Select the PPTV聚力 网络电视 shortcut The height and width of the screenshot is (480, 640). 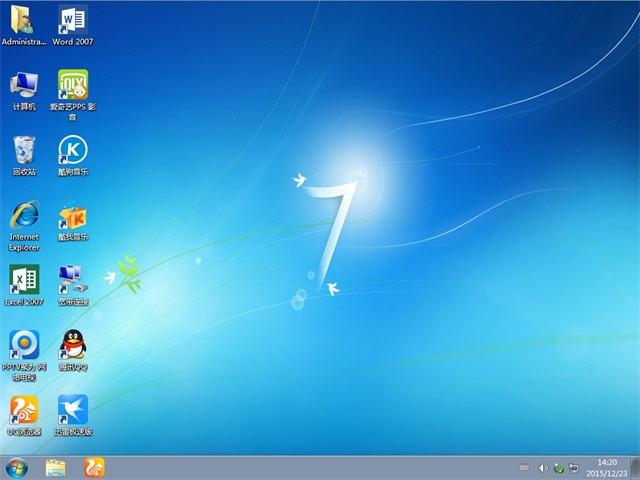point(24,356)
